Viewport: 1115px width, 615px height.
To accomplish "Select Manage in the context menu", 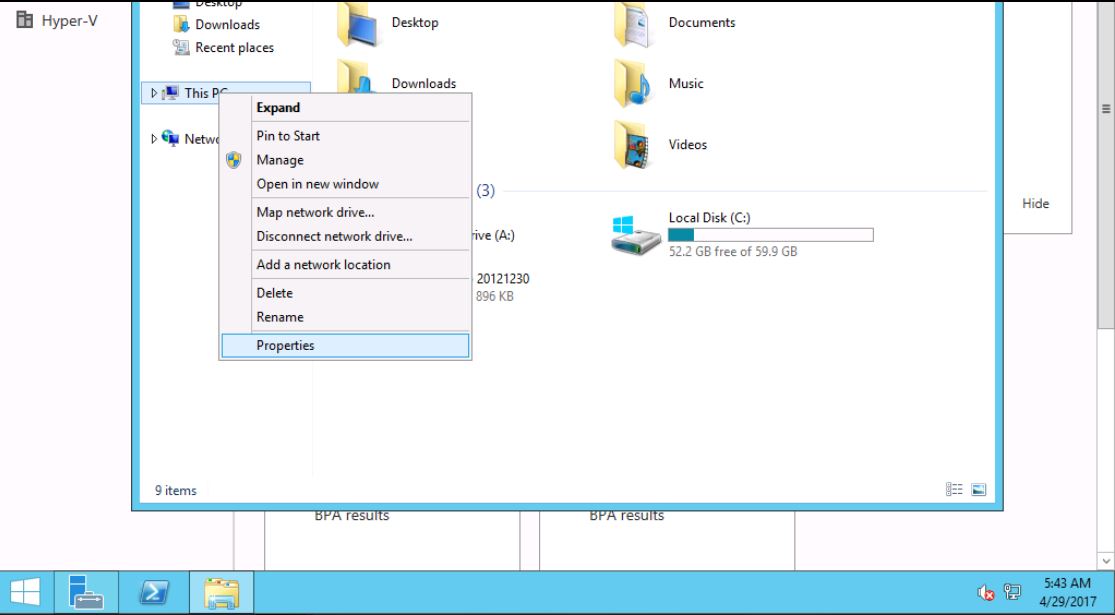I will click(280, 160).
